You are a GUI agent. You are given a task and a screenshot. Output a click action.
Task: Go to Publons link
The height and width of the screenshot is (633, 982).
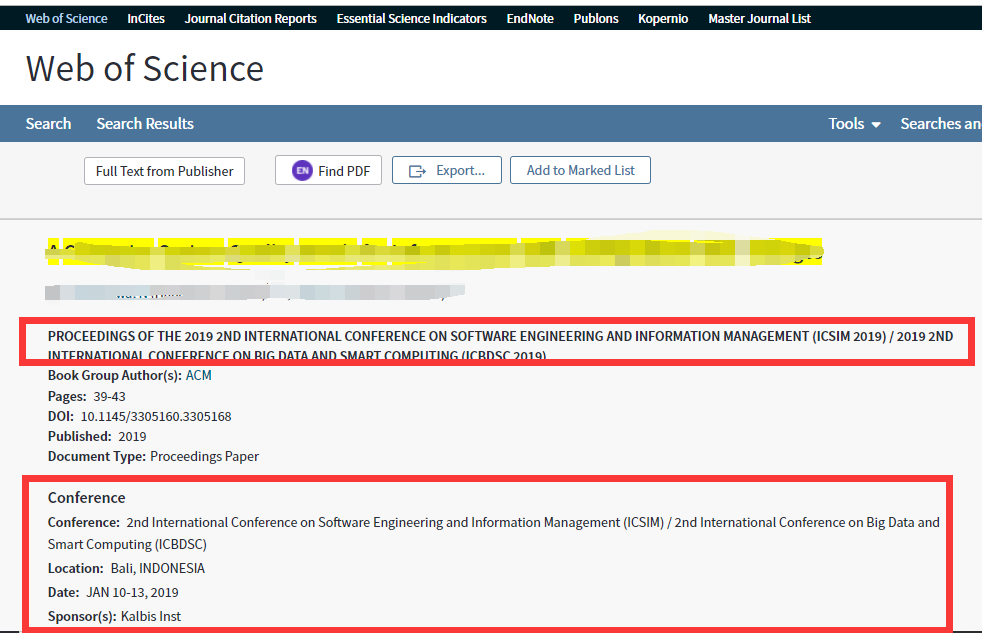click(x=596, y=19)
